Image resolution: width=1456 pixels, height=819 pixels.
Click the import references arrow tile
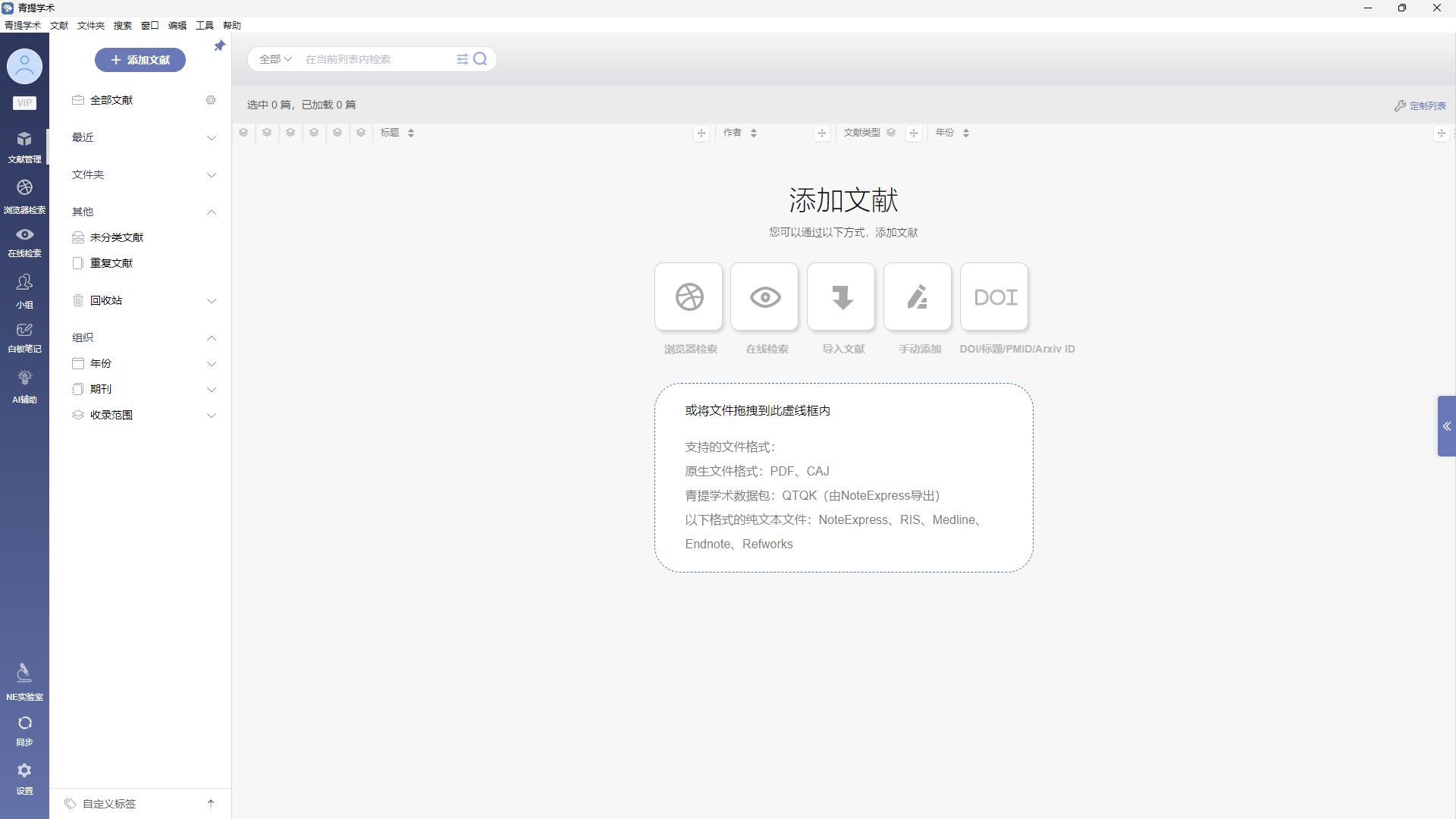(x=841, y=297)
